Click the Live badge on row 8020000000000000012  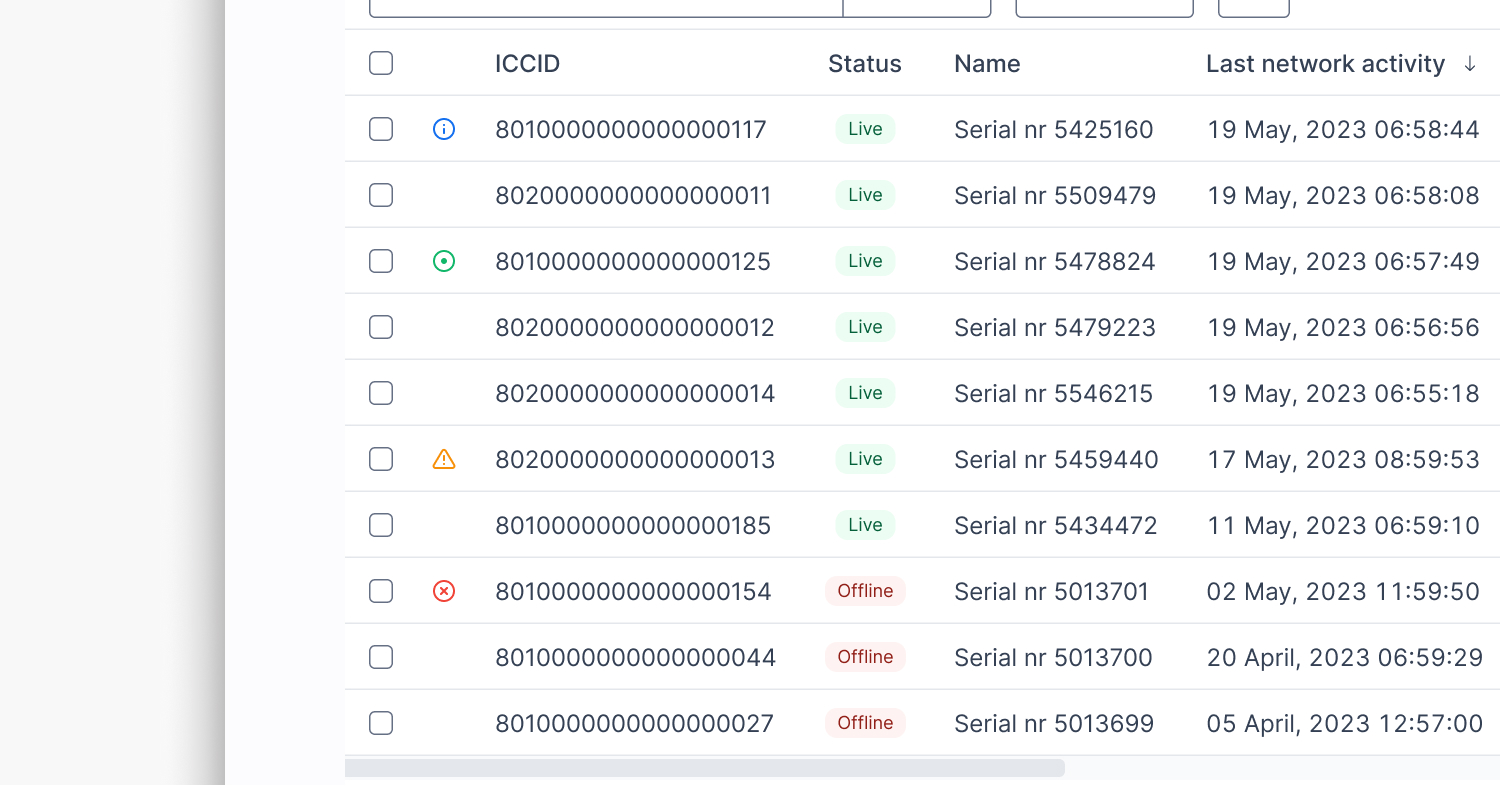[865, 327]
